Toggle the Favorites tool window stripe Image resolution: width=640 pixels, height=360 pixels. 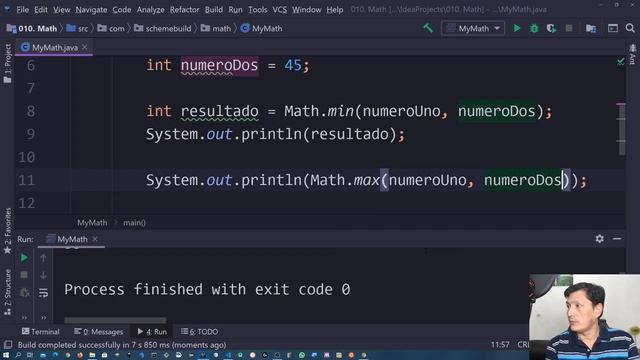click(7, 231)
